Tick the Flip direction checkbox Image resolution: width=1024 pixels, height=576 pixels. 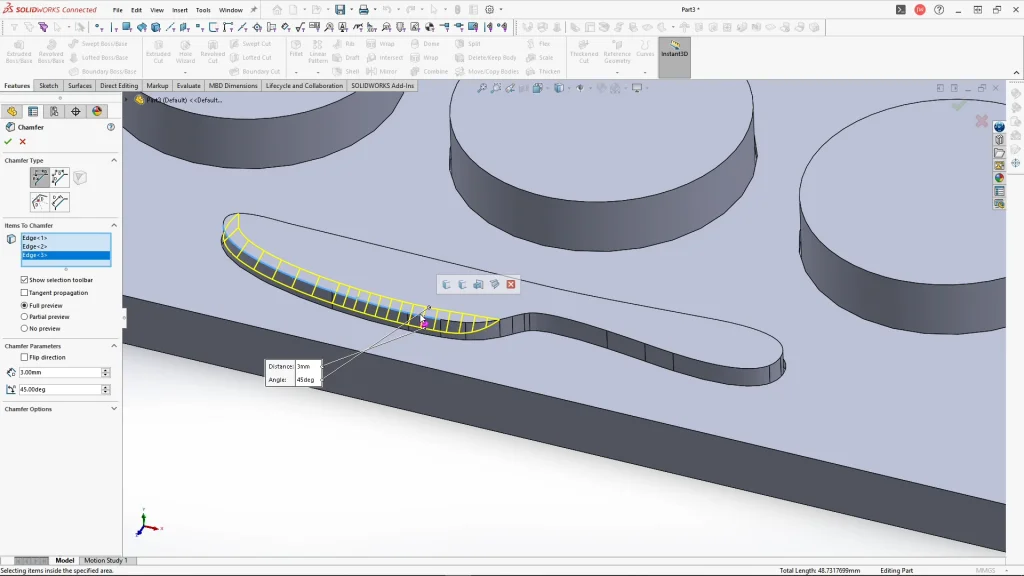pyautogui.click(x=24, y=357)
